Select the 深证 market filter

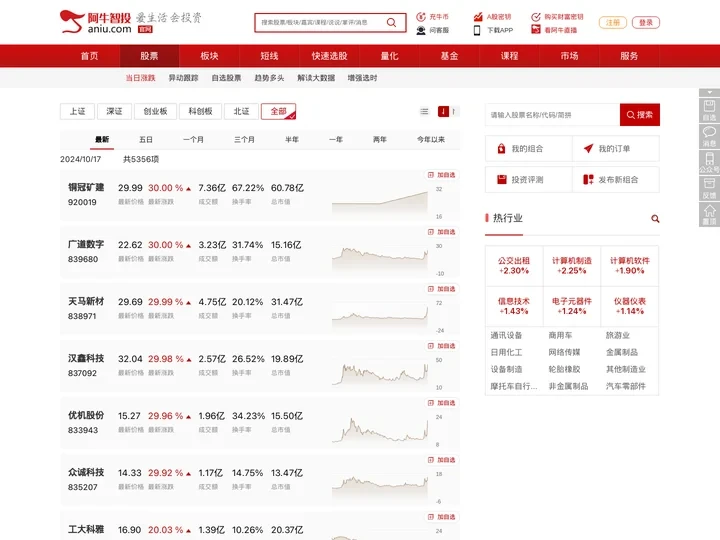click(x=114, y=111)
